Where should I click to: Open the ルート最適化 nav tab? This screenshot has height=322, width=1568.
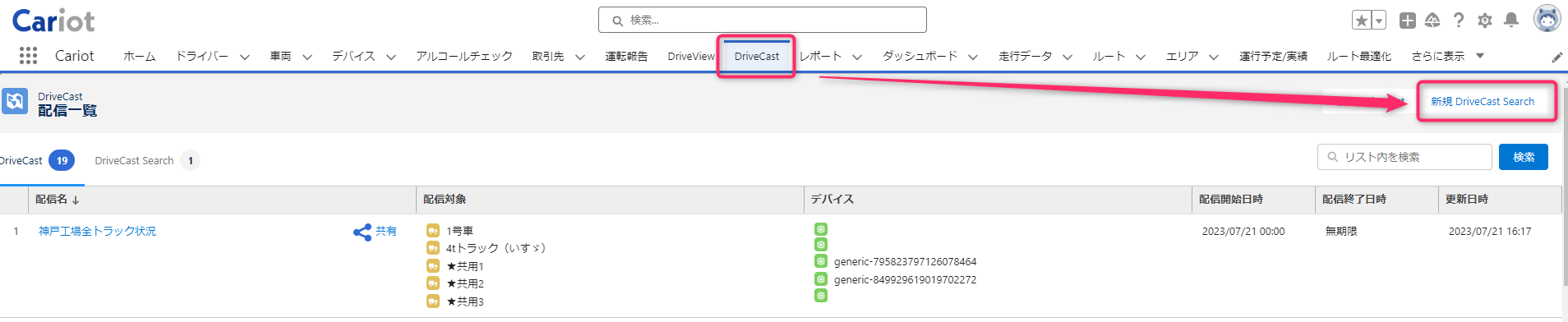pos(1359,56)
